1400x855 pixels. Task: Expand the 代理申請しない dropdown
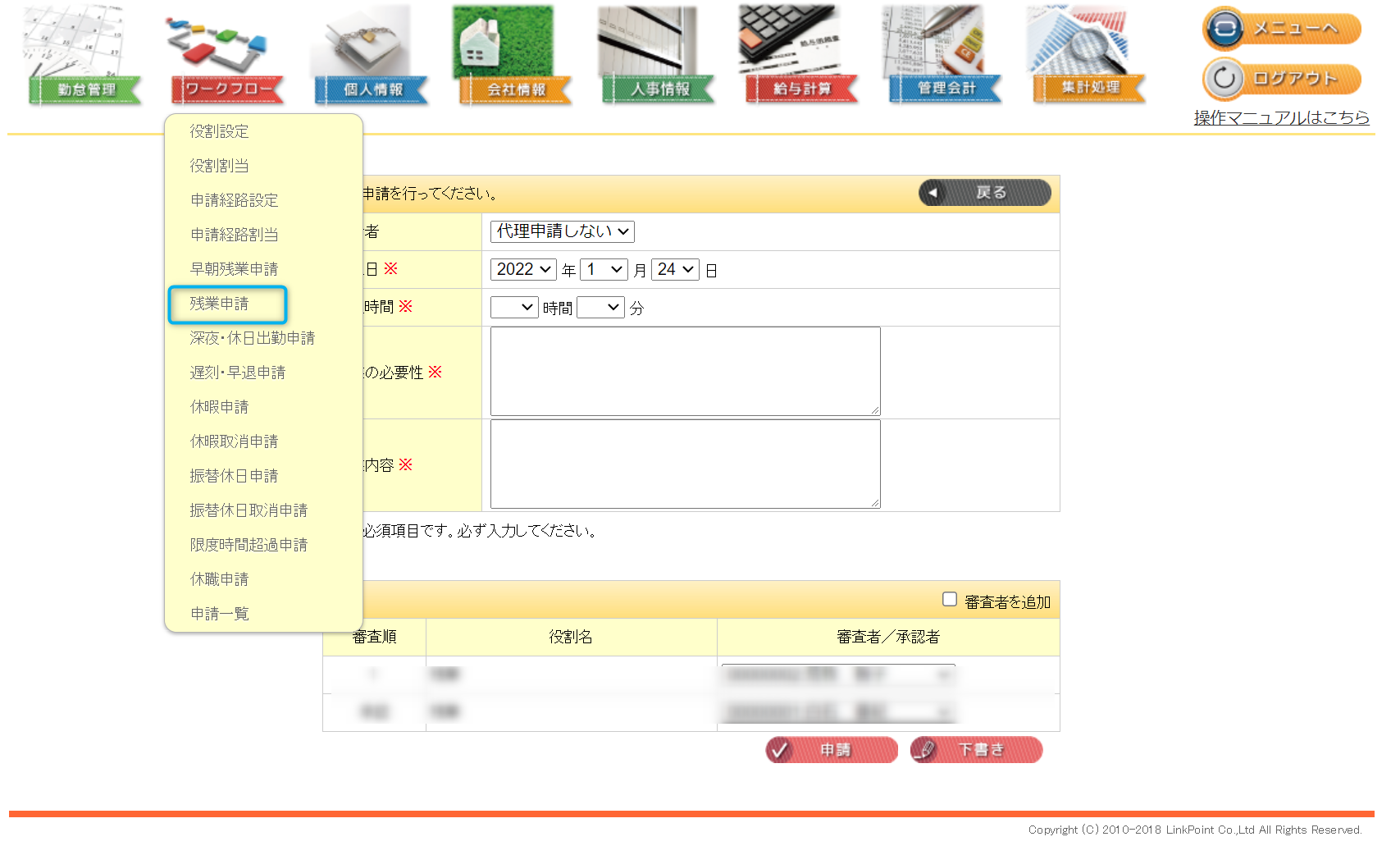[x=562, y=231]
